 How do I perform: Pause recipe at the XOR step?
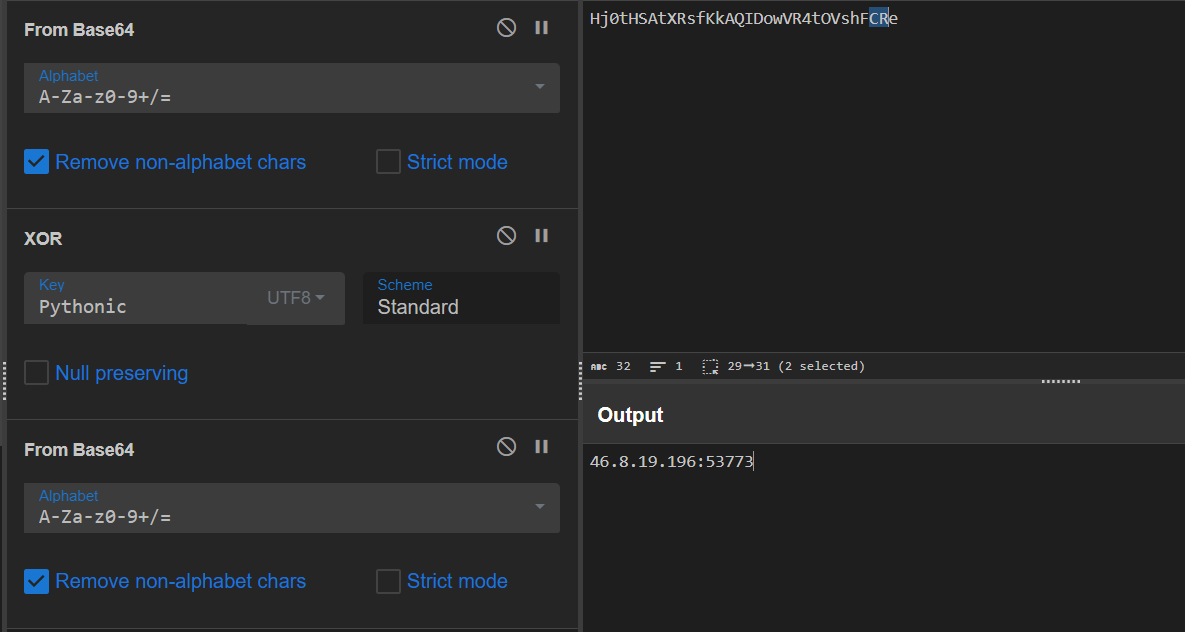(x=542, y=236)
